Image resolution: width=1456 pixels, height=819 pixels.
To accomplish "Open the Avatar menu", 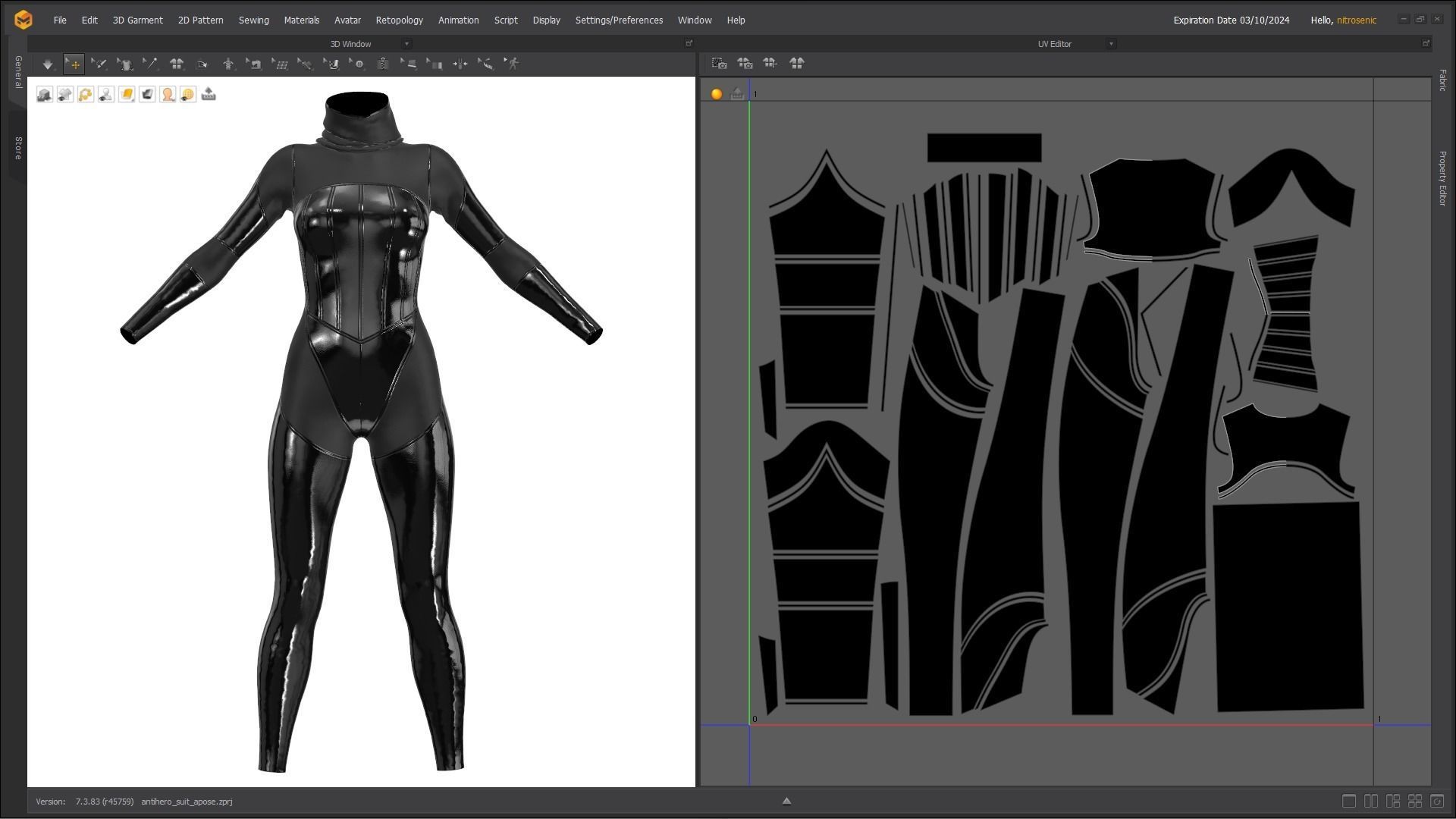I will pyautogui.click(x=347, y=20).
